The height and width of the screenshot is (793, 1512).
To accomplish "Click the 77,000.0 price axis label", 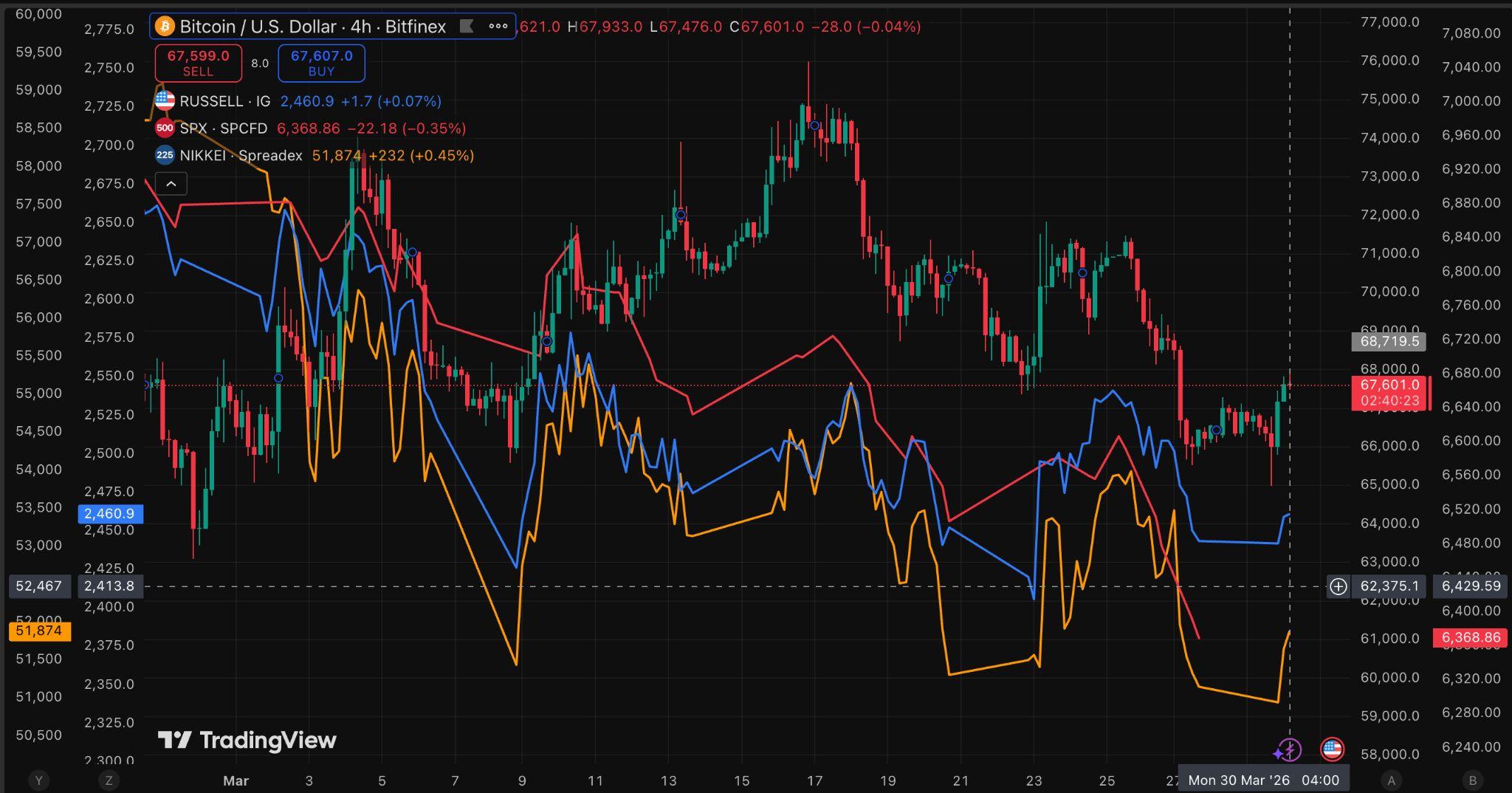I will pos(1390,22).
